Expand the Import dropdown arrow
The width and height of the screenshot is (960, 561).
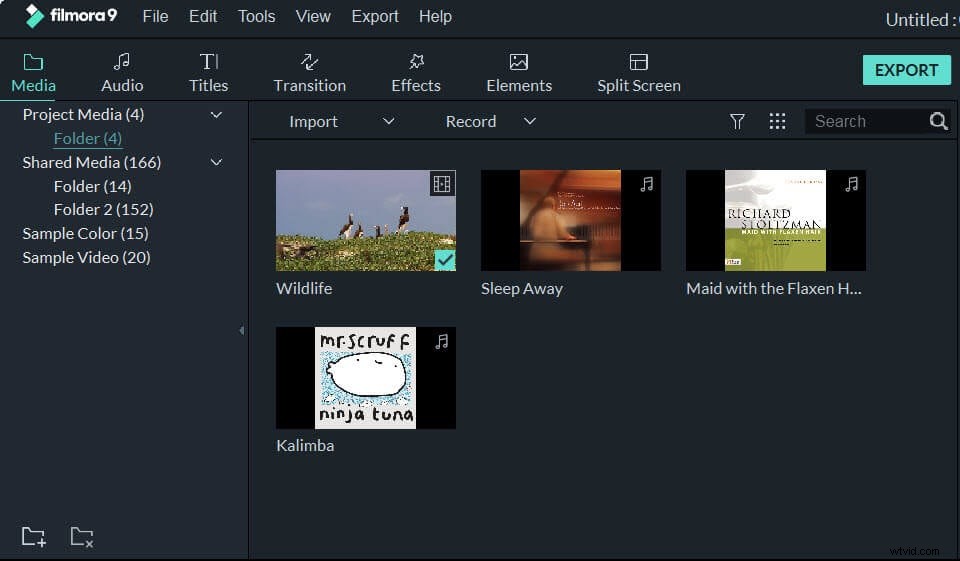(388, 121)
